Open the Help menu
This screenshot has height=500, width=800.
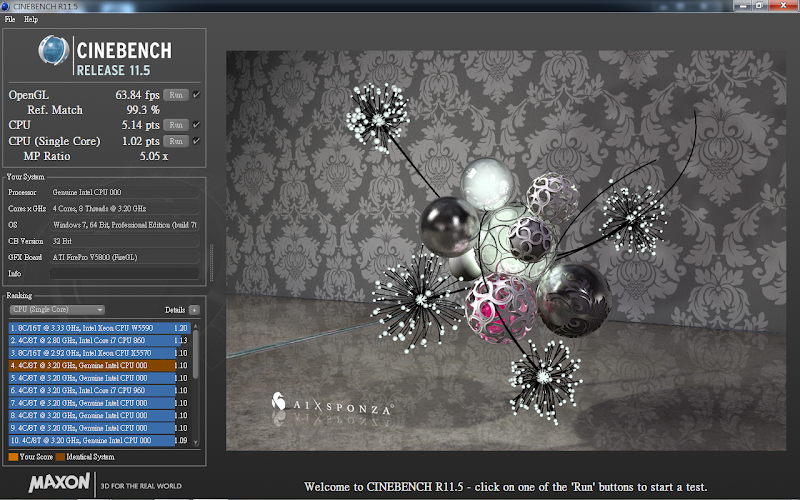pos(31,19)
